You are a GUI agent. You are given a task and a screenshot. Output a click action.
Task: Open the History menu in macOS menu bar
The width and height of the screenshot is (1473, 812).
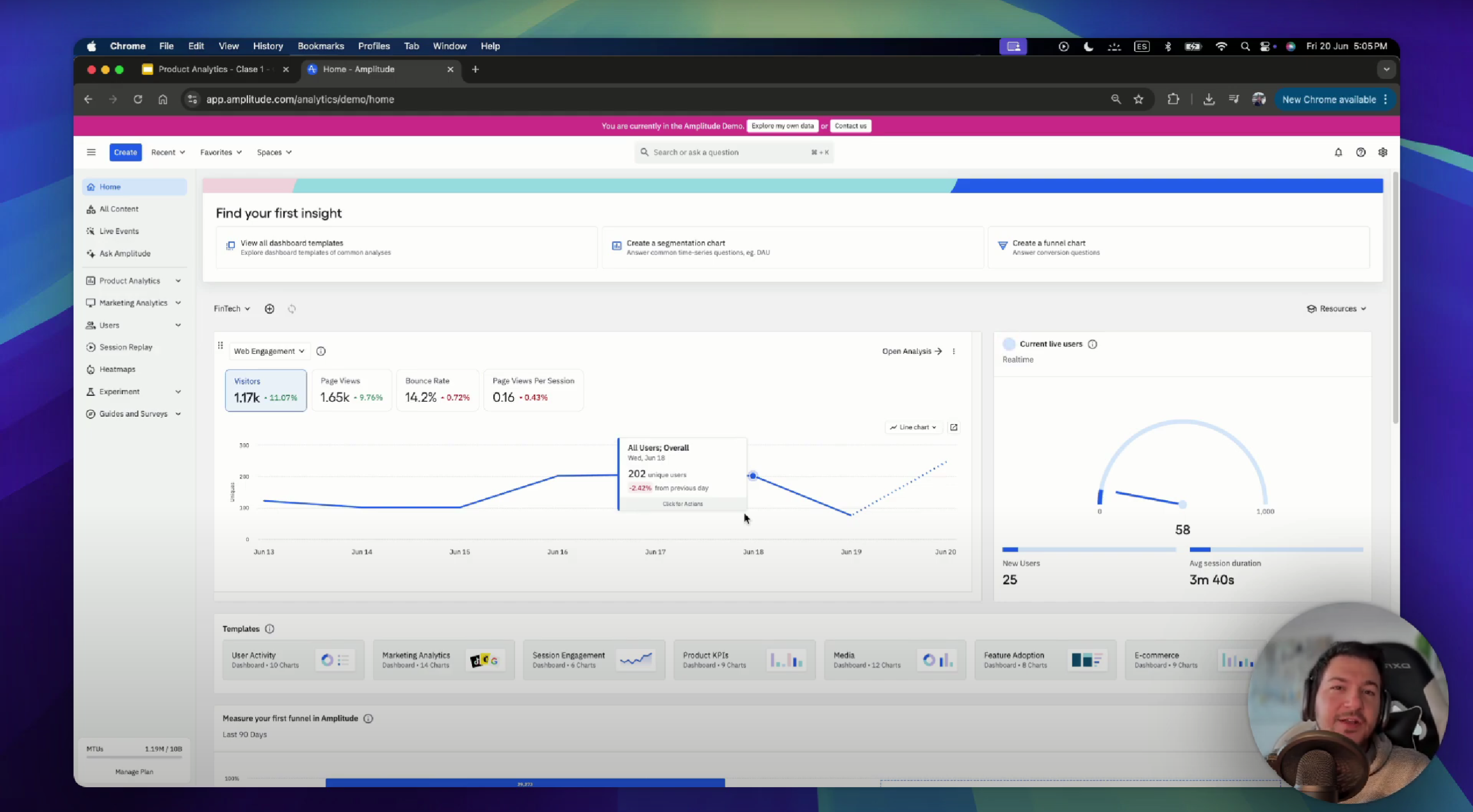tap(268, 46)
